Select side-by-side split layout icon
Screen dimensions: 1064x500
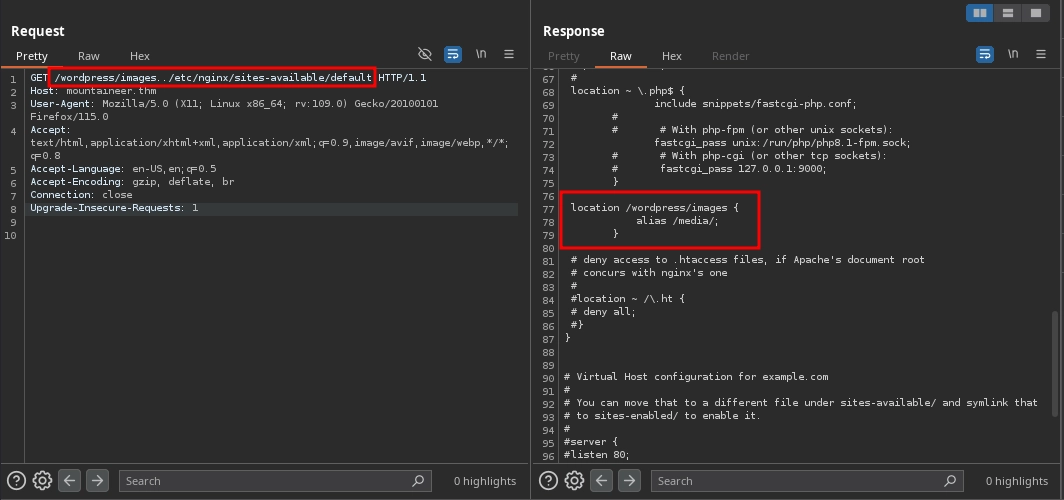pyautogui.click(x=981, y=13)
